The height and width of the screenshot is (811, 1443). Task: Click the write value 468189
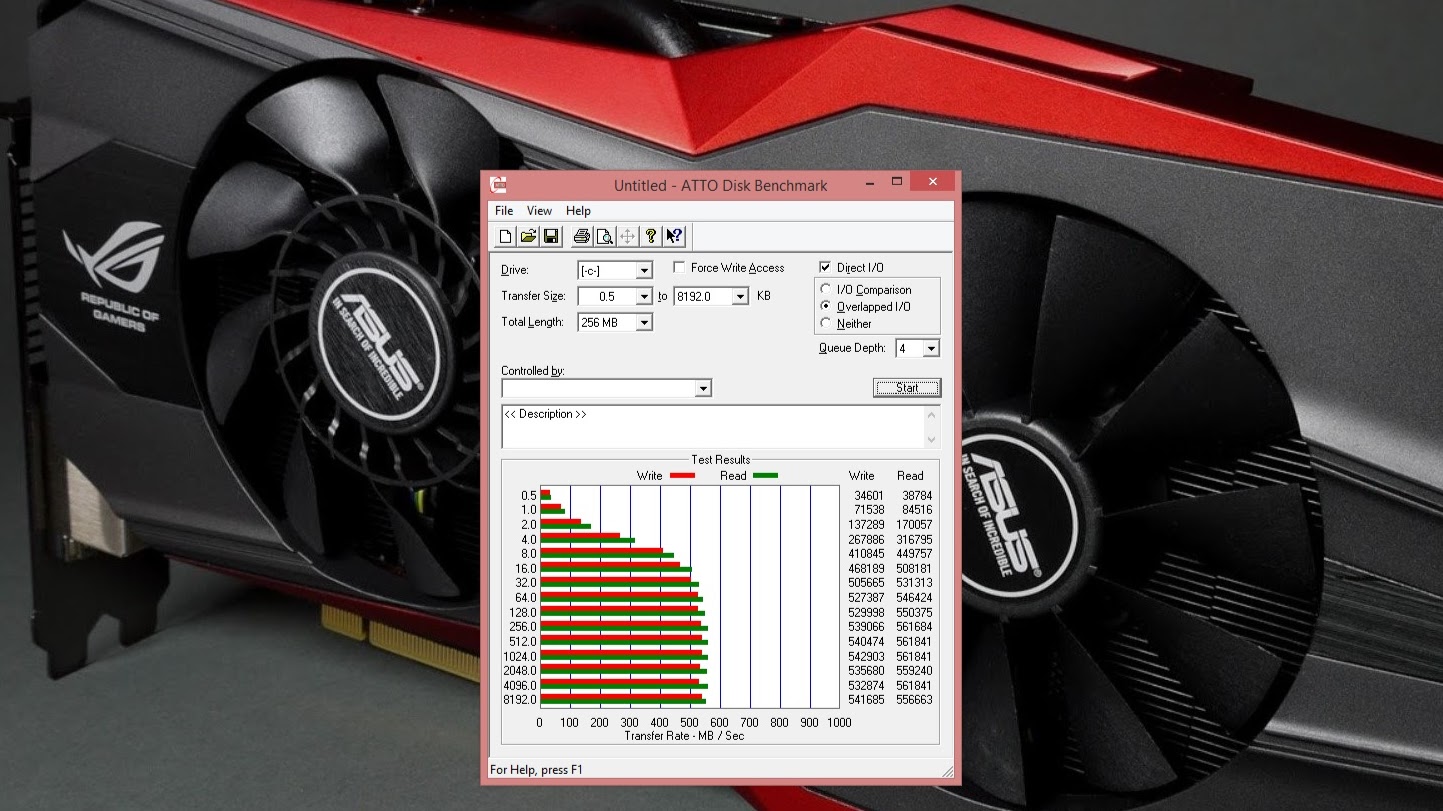coord(866,569)
